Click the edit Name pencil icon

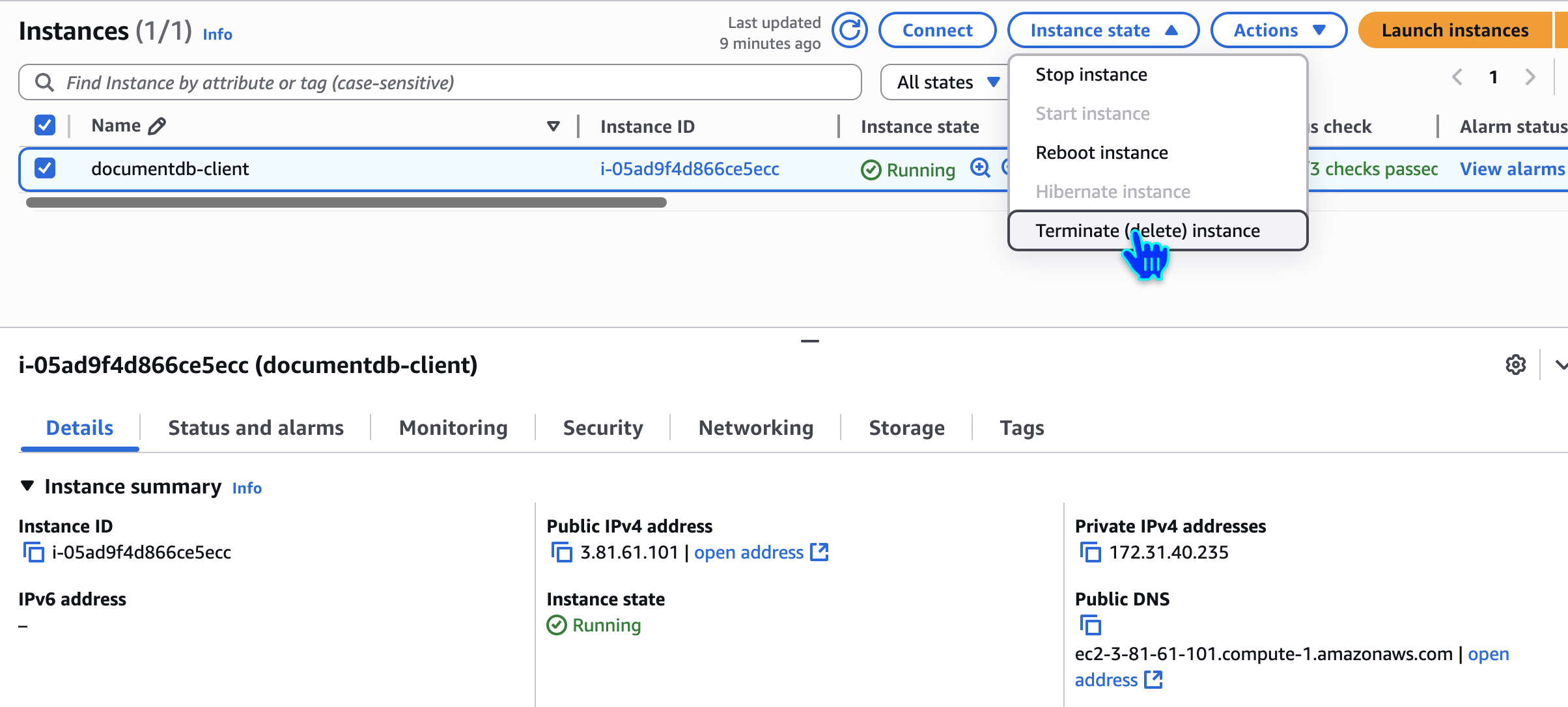click(x=157, y=126)
